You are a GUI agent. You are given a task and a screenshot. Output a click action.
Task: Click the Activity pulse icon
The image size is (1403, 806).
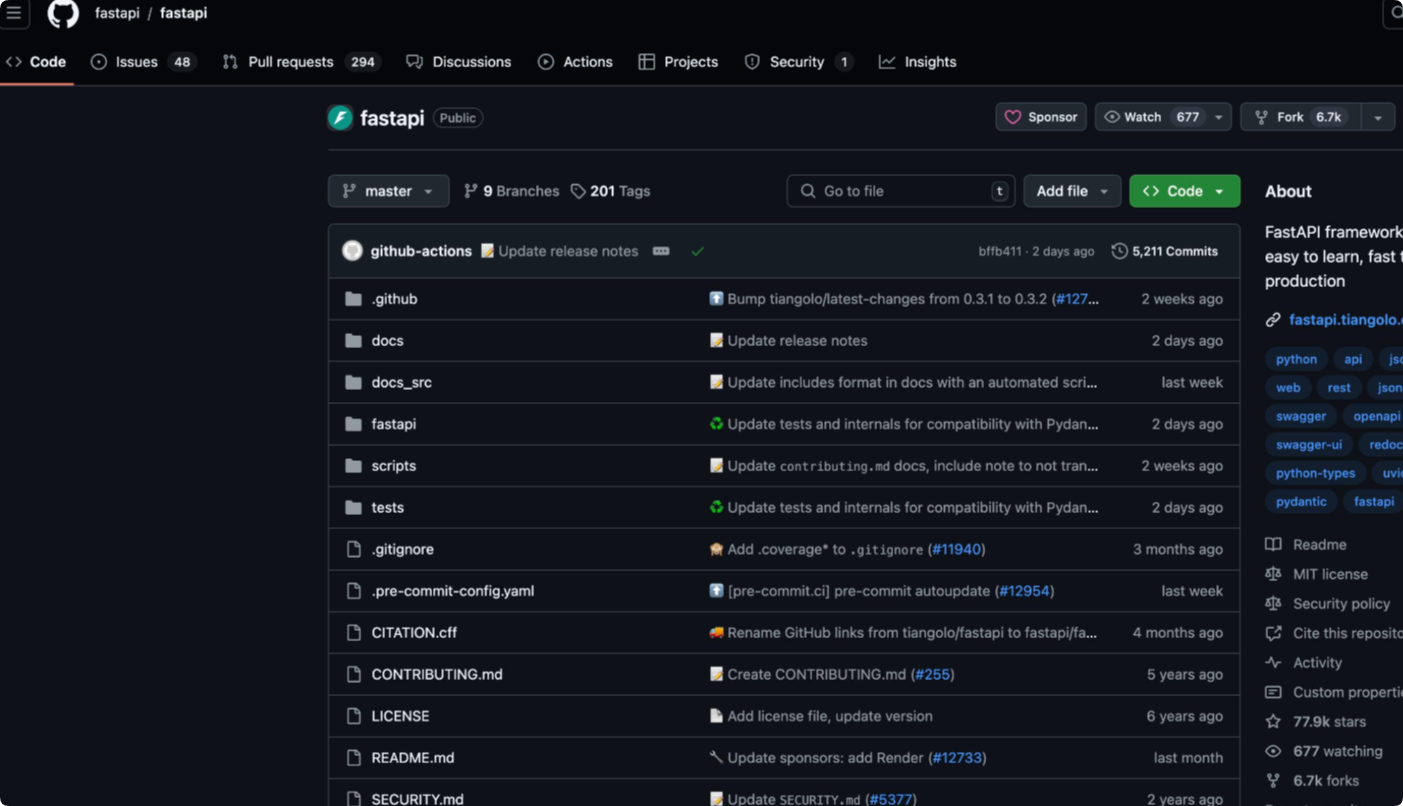click(x=1273, y=663)
